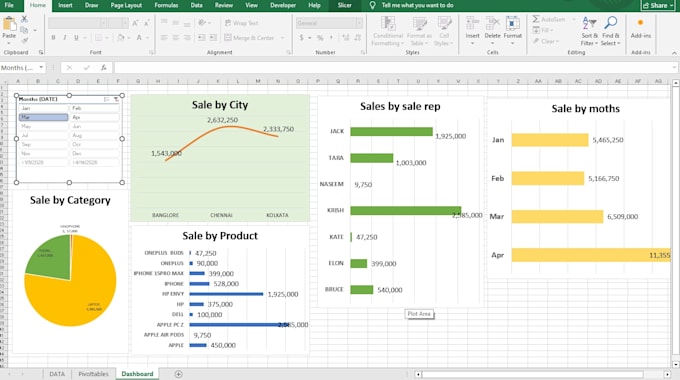Image resolution: width=680 pixels, height=380 pixels.
Task: Click the AutoSum sigma icon
Action: pyautogui.click(x=536, y=19)
